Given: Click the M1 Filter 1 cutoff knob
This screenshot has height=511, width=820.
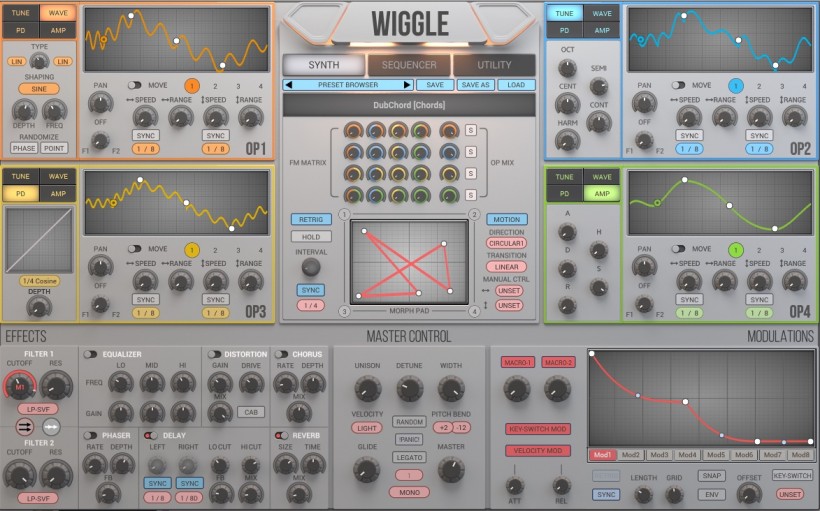Looking at the screenshot, I should pyautogui.click(x=20, y=384).
